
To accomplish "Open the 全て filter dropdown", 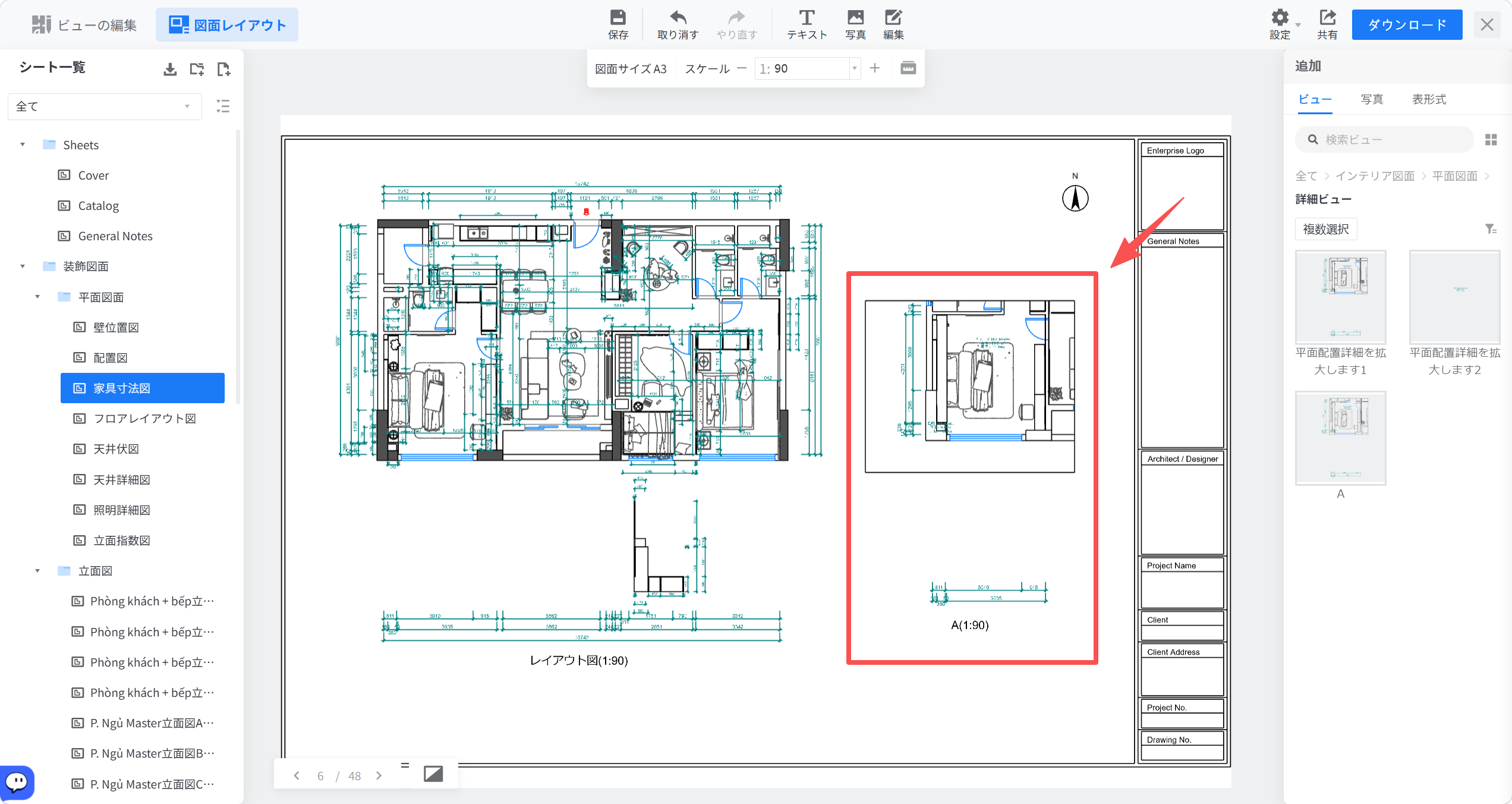I will (105, 106).
